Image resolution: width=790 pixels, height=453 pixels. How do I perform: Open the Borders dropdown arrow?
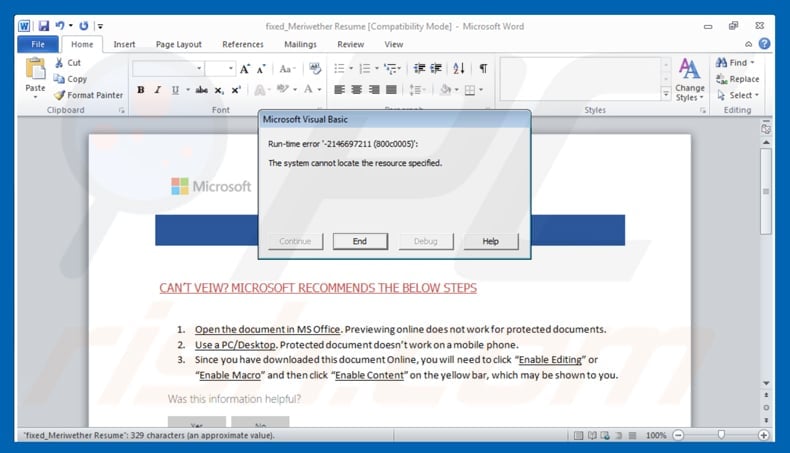click(x=481, y=90)
